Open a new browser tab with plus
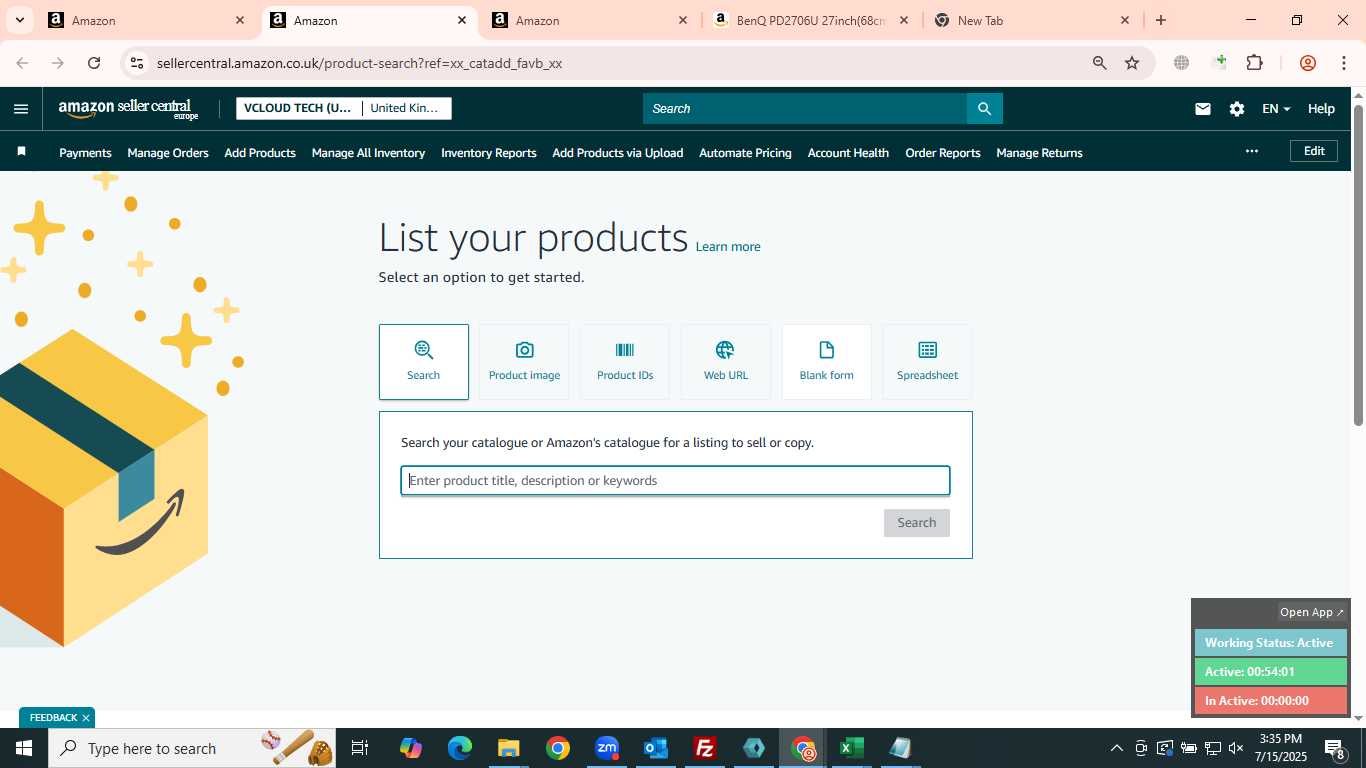Image resolution: width=1366 pixels, height=768 pixels. point(1160,20)
